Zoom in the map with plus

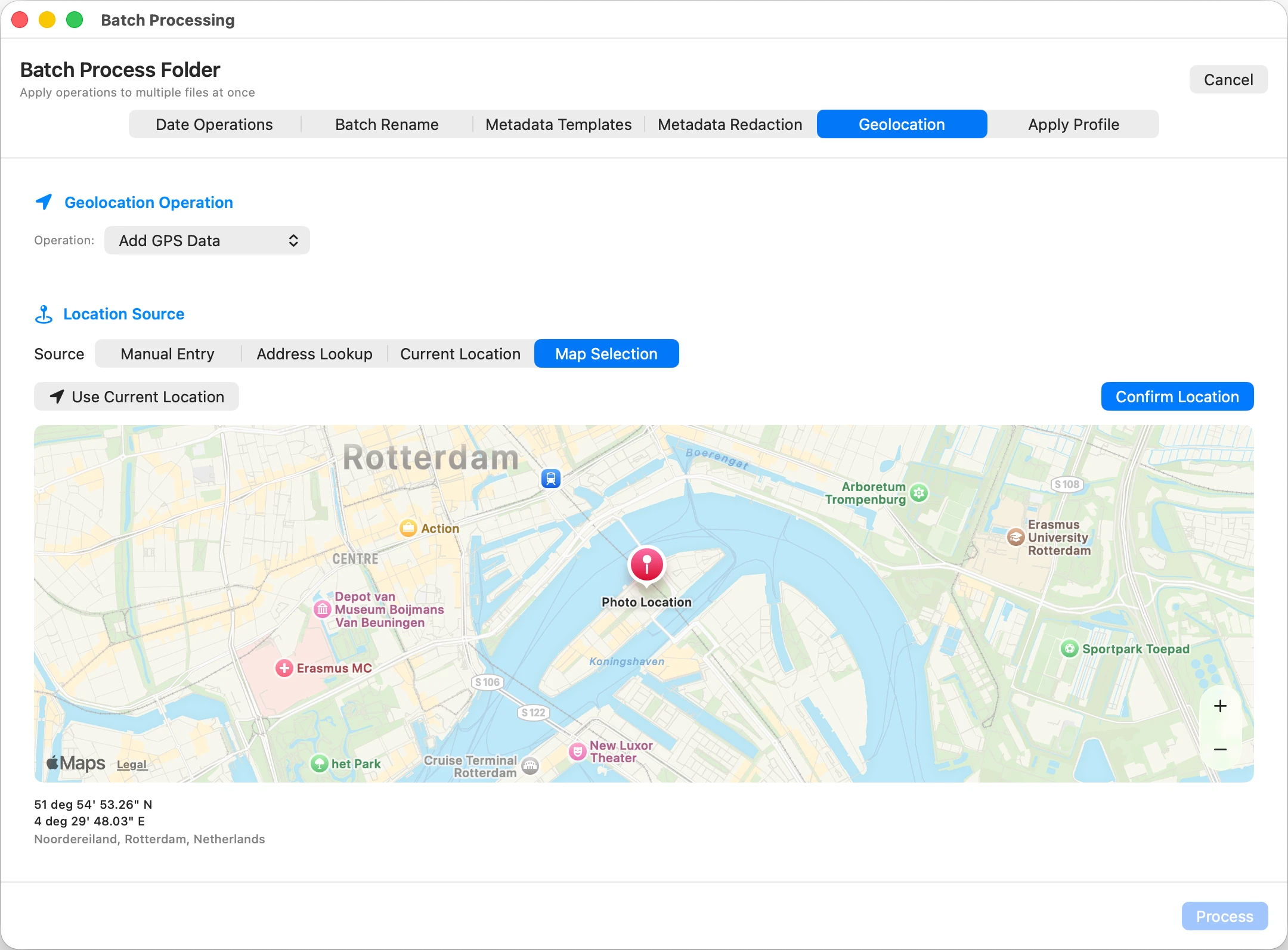coord(1220,706)
